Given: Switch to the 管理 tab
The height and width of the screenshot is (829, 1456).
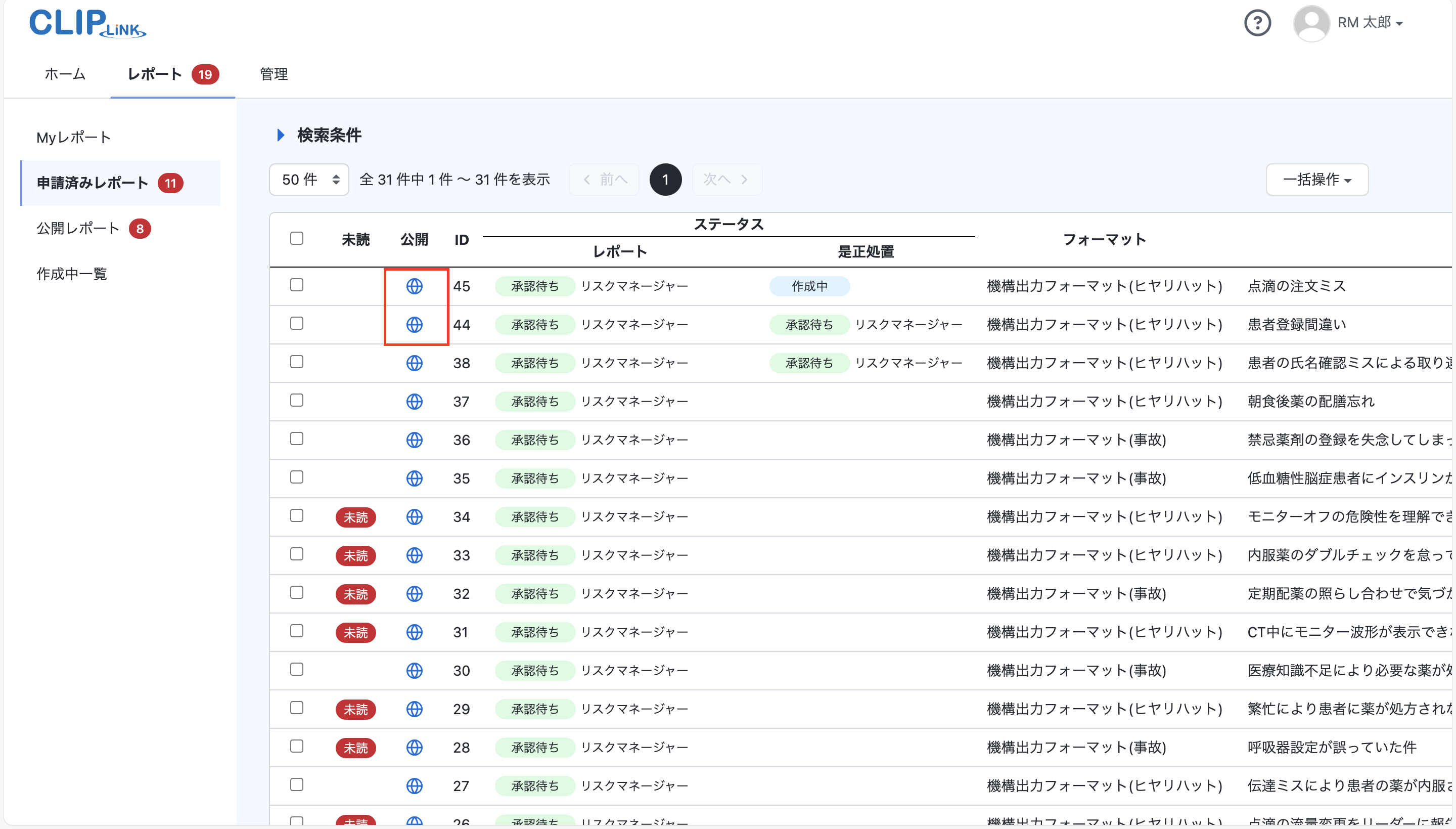Looking at the screenshot, I should [x=273, y=74].
